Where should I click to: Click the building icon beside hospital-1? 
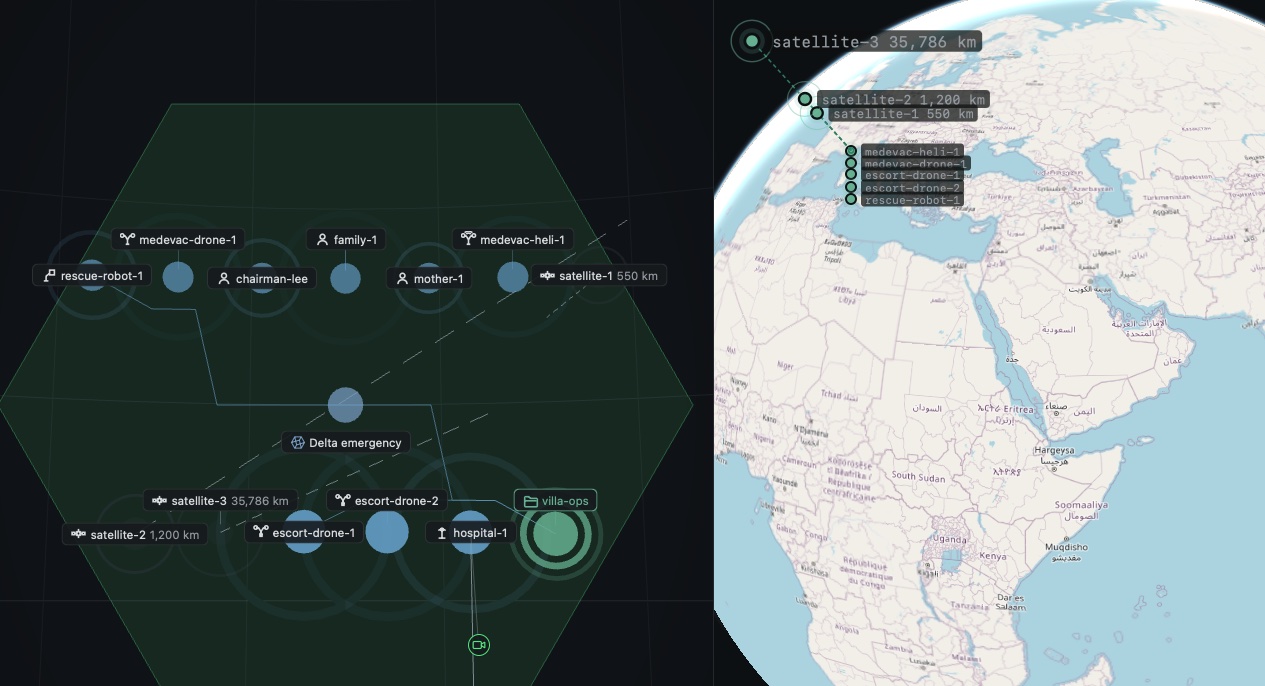pos(441,533)
